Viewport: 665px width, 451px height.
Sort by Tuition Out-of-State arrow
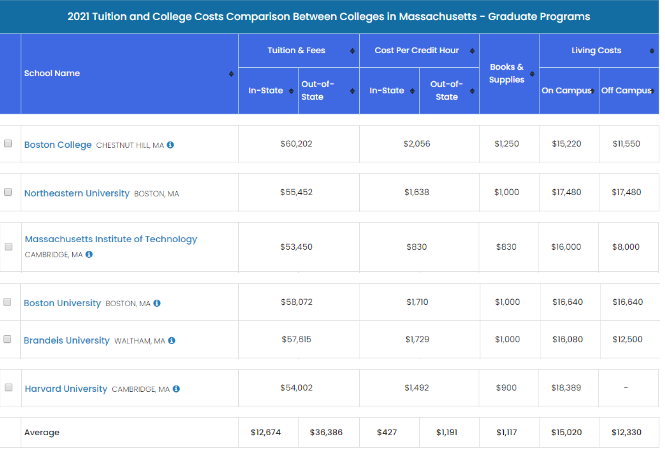(x=352, y=91)
